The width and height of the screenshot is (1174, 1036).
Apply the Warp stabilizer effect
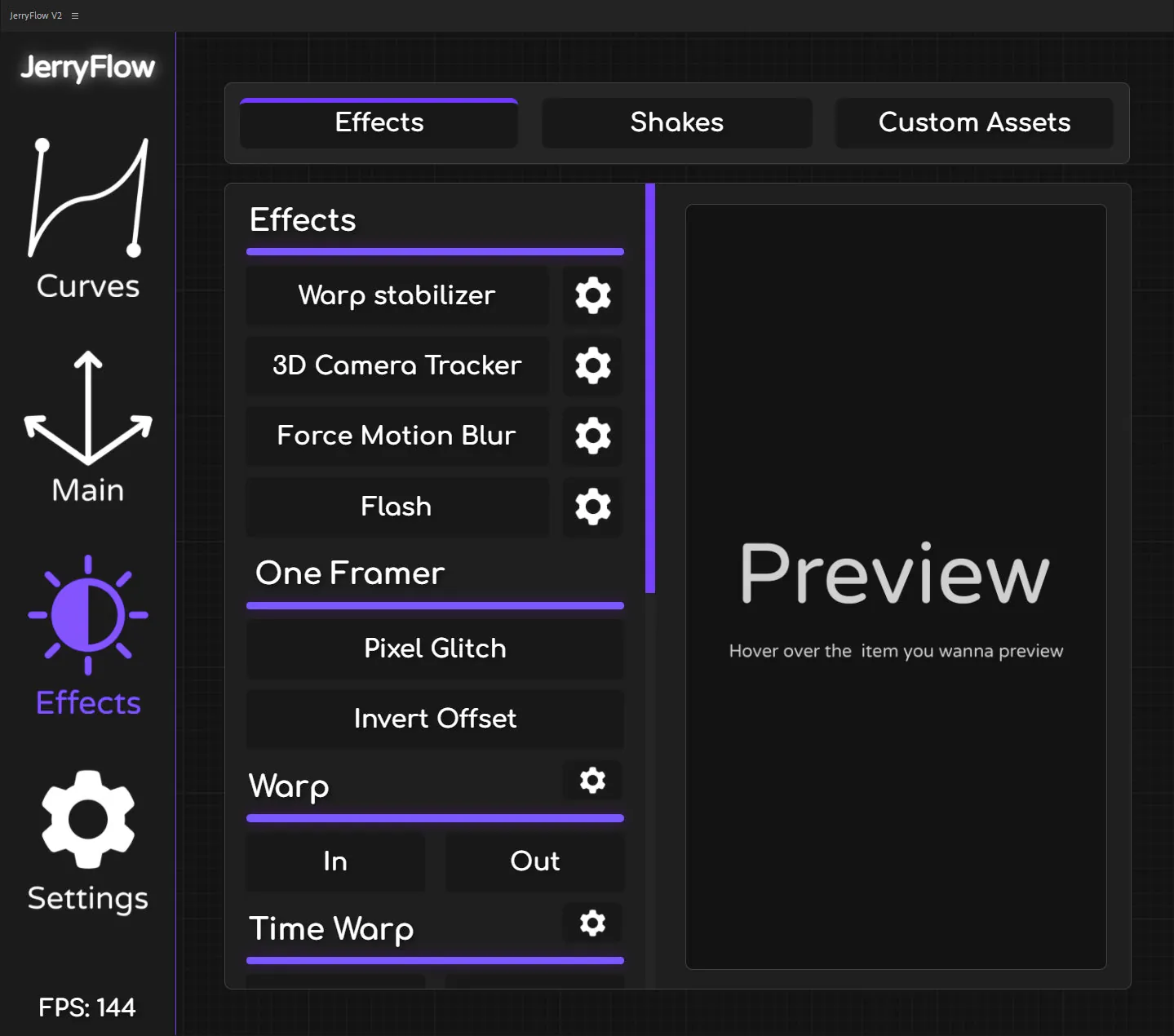[397, 295]
